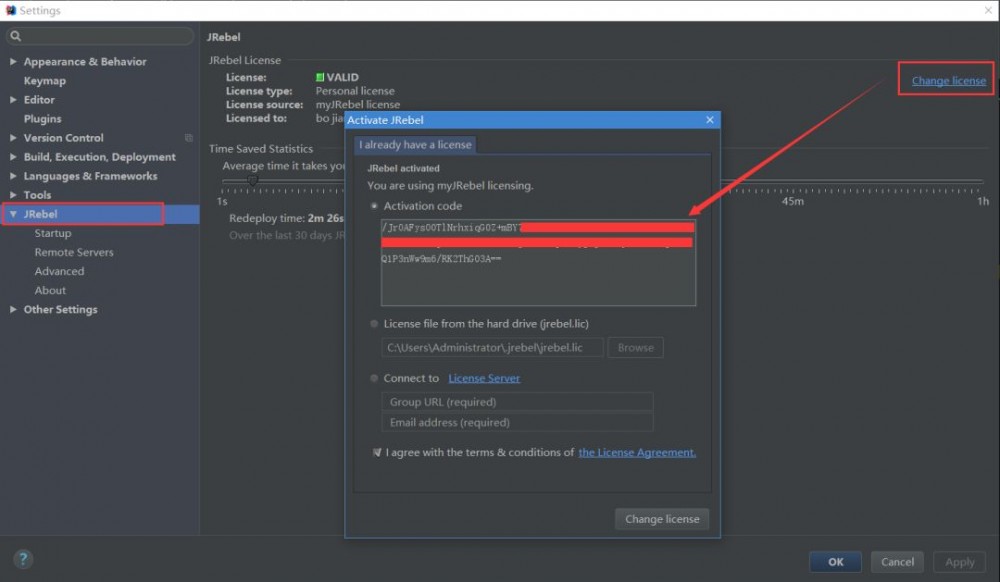The width and height of the screenshot is (1000, 582).
Task: Click the Browse button for jrebel.lic
Action: [635, 347]
